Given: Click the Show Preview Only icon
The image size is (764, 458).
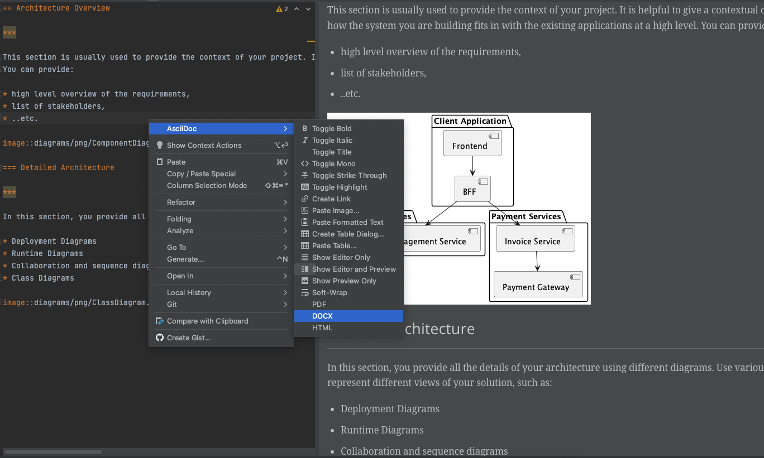Looking at the screenshot, I should click(x=305, y=281).
